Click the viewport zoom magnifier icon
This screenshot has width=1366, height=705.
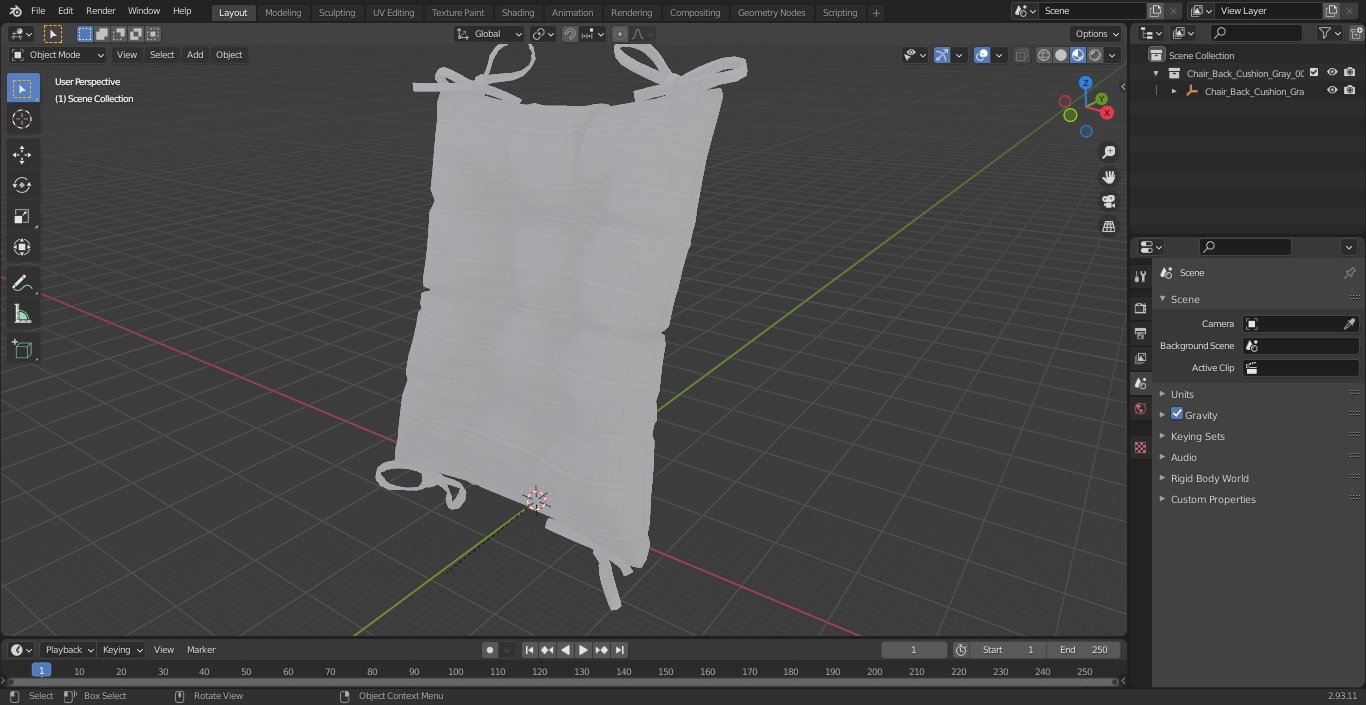tap(1108, 152)
